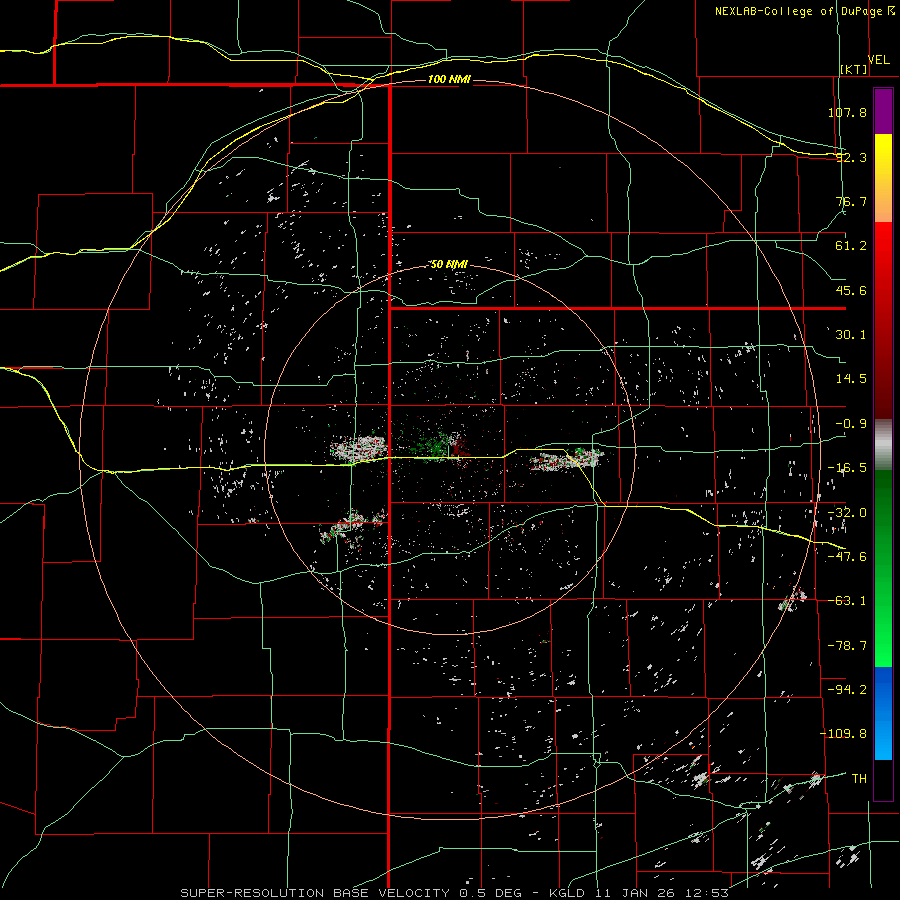Screen dimensions: 900x900
Task: Select the 45.6 scale value
Action: pyautogui.click(x=851, y=290)
